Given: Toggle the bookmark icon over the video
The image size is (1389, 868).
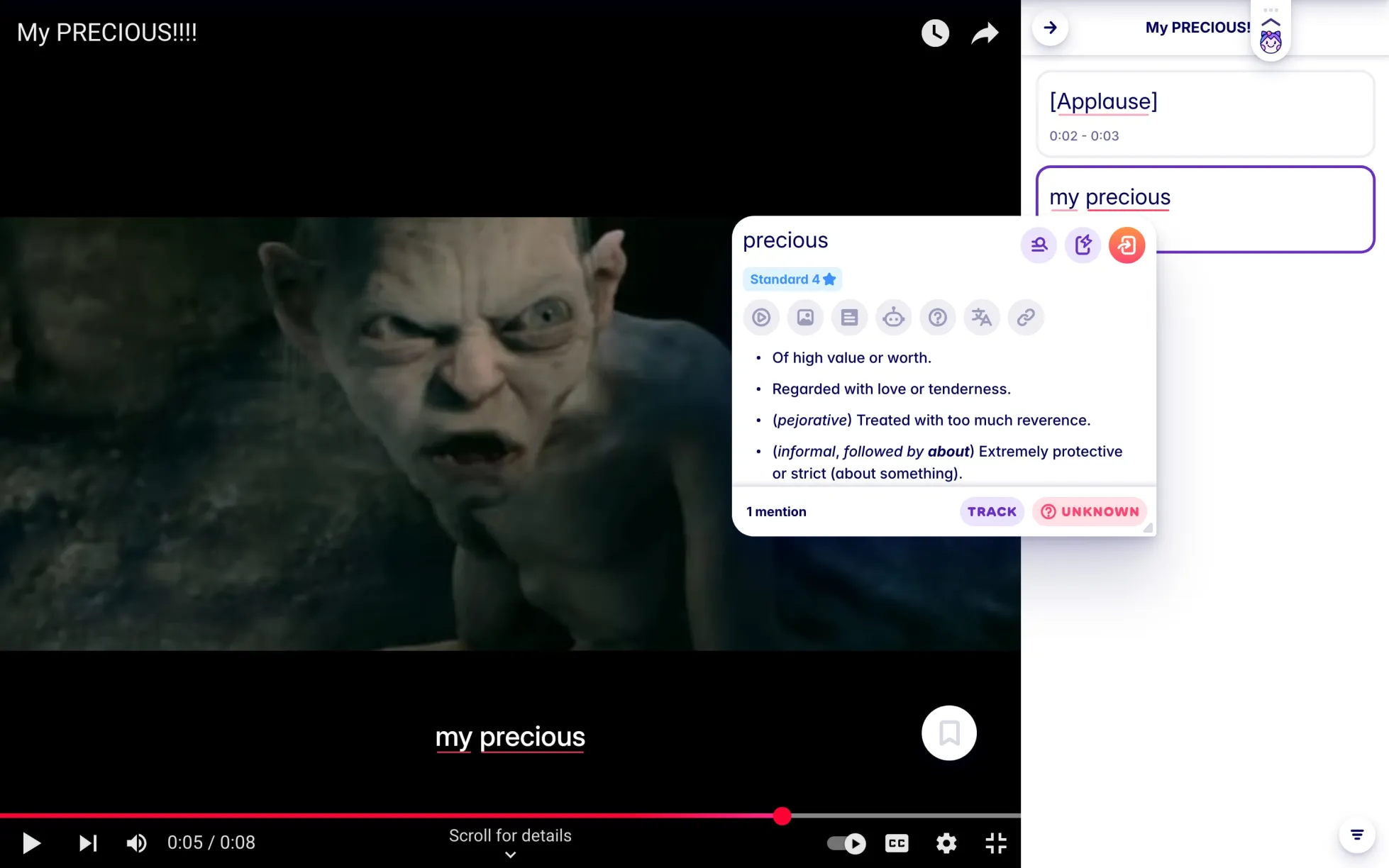Looking at the screenshot, I should (x=948, y=733).
